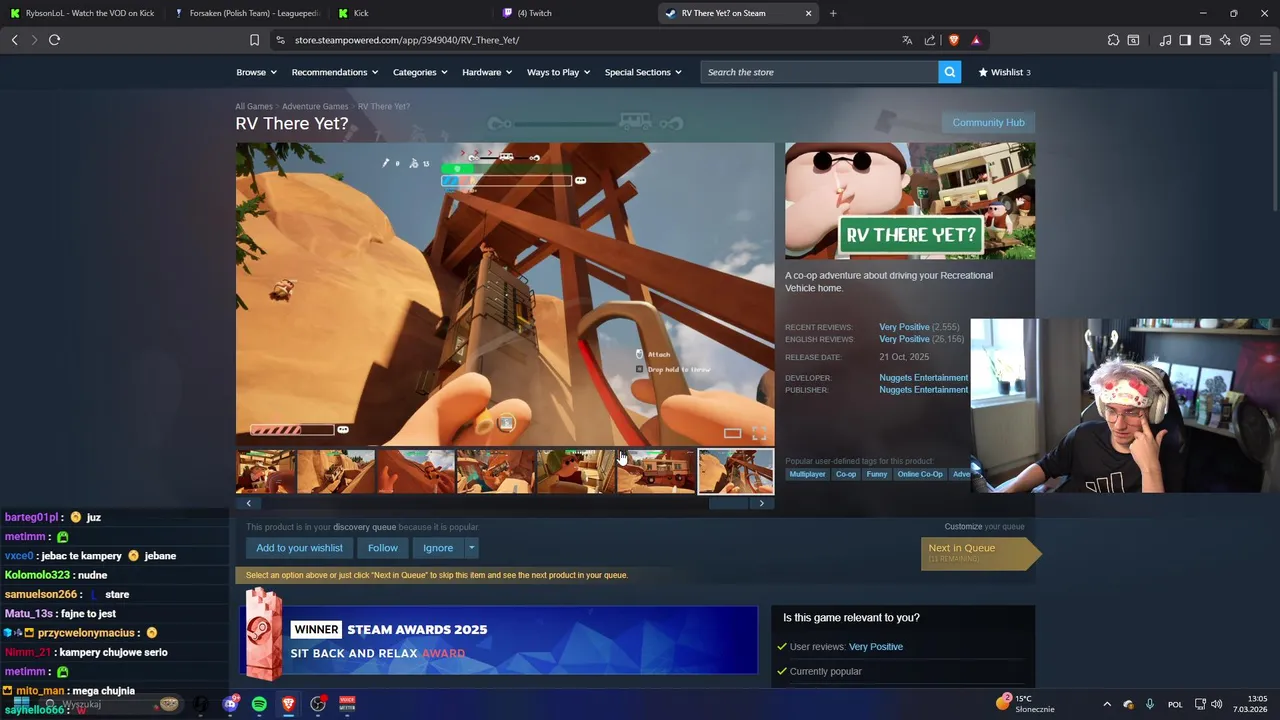Viewport: 1280px width, 720px height.
Task: Bookmark this page icon
Action: [x=254, y=40]
